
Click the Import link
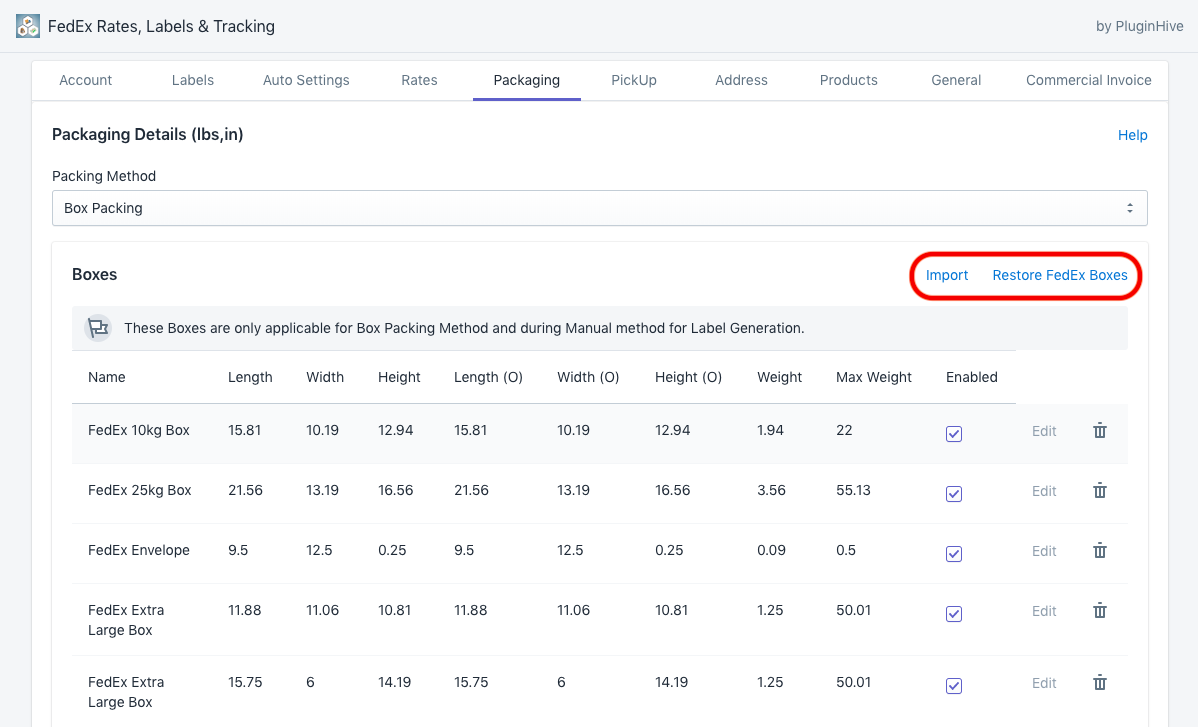tap(947, 275)
